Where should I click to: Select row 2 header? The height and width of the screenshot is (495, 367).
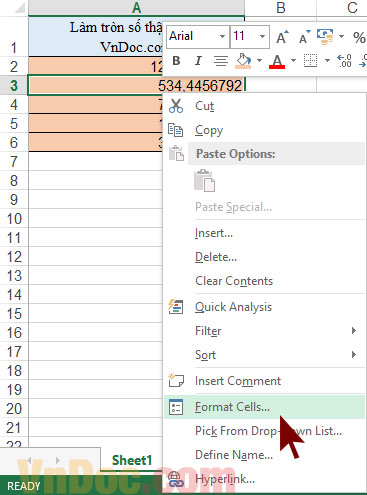[14, 66]
